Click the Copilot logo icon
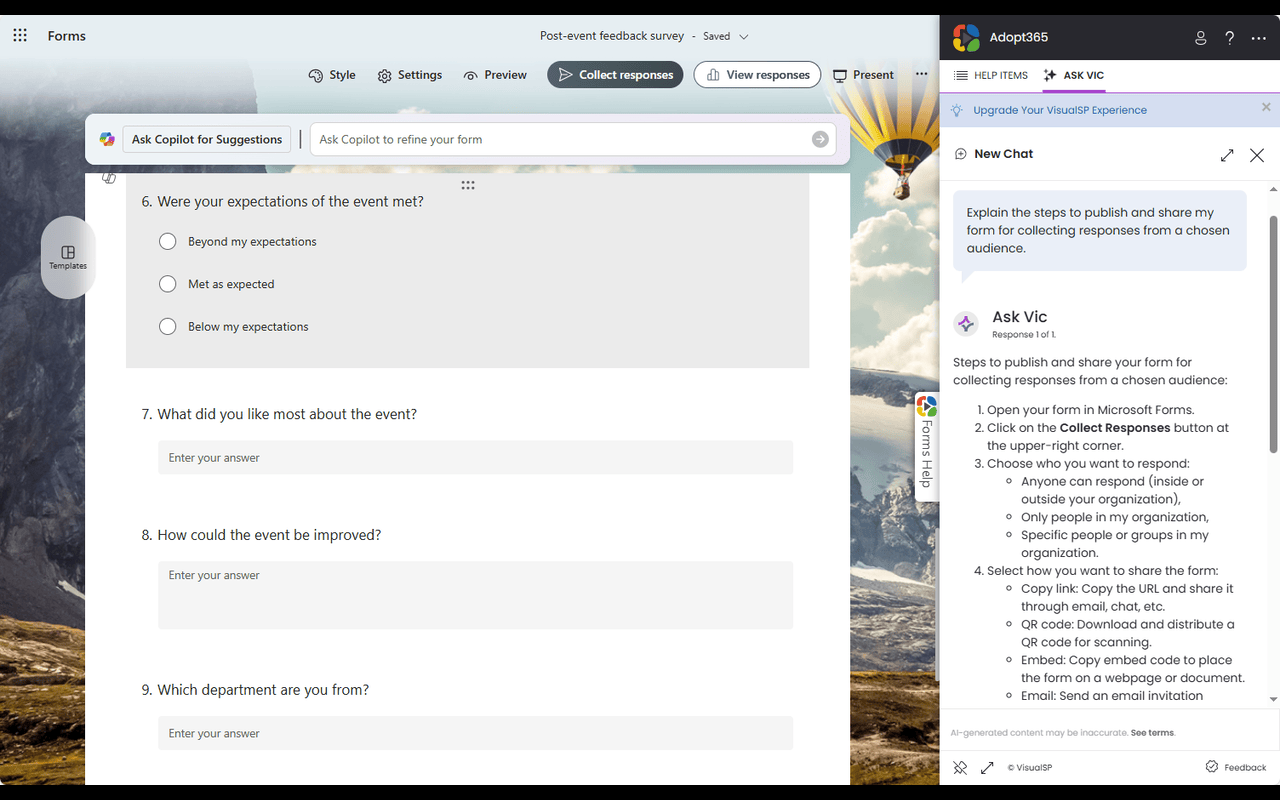 click(107, 139)
